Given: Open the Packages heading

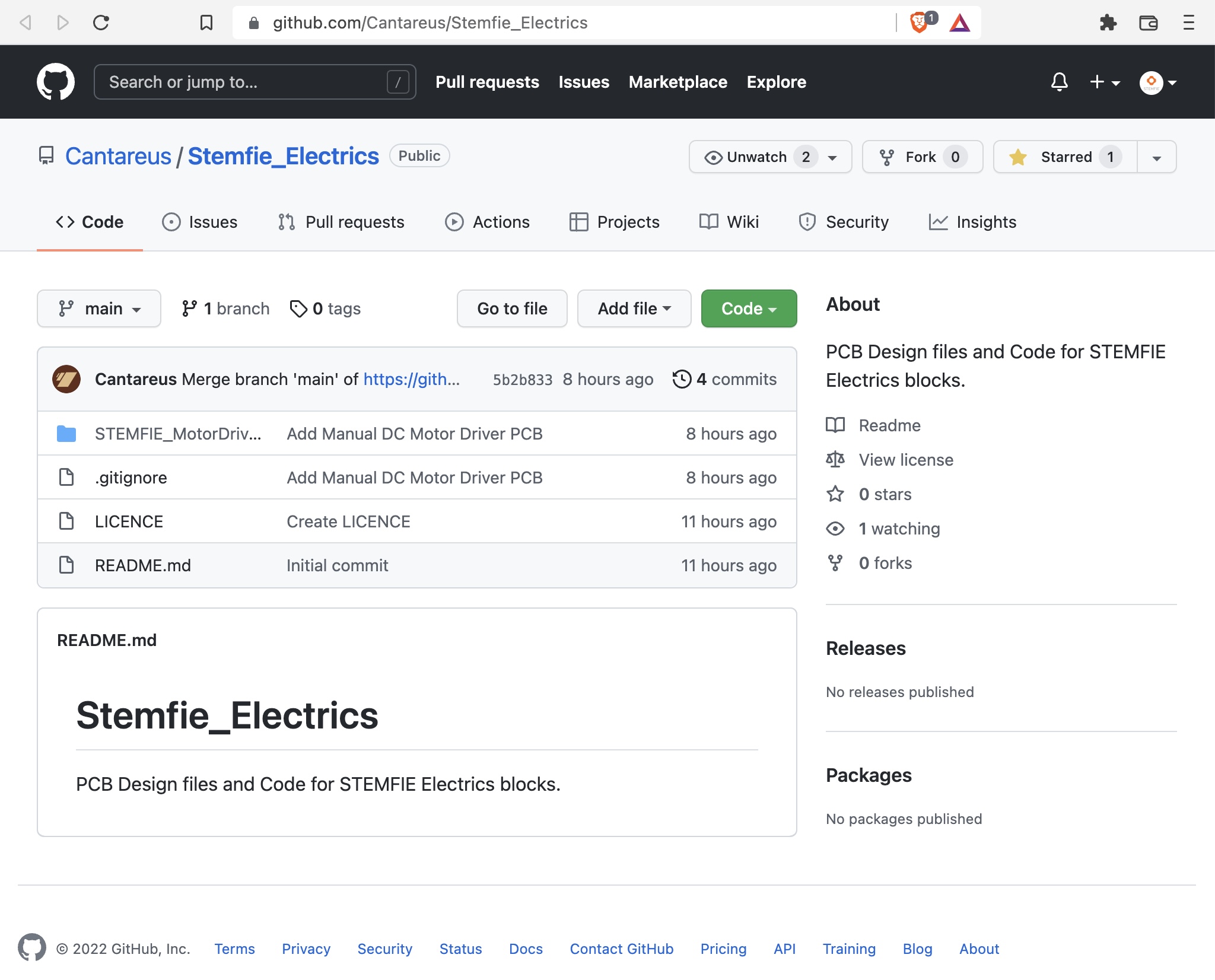Looking at the screenshot, I should coord(869,775).
